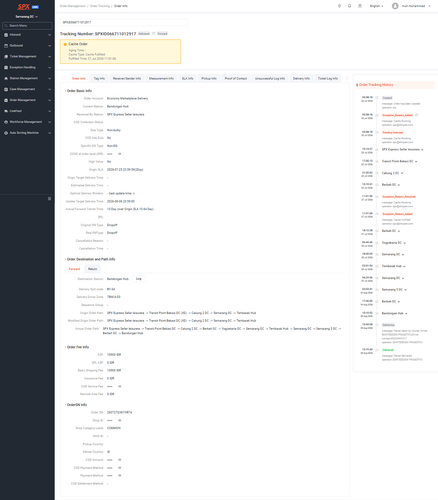438x500 pixels.
Task: Click the Pending Intercept history status
Action: click(393, 132)
